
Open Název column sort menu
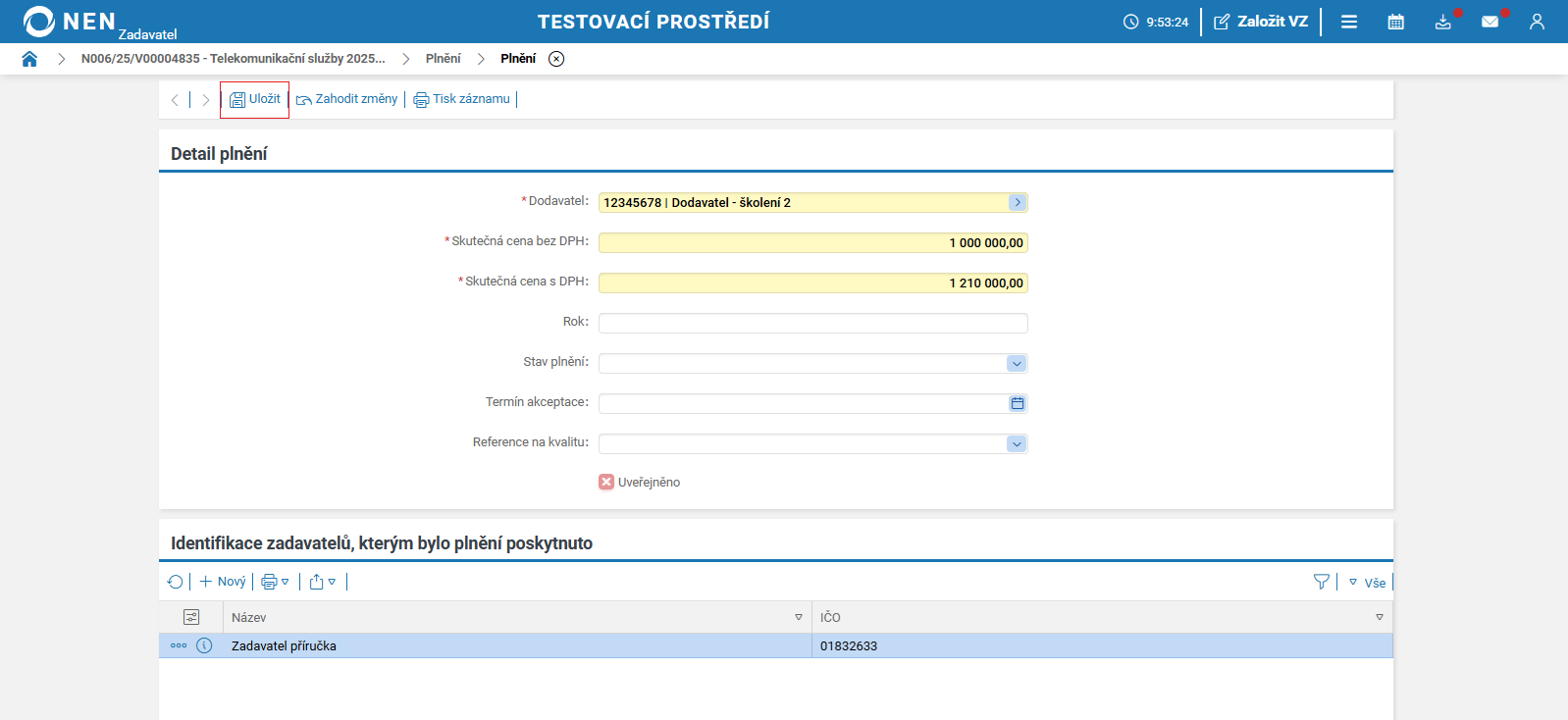tap(799, 617)
